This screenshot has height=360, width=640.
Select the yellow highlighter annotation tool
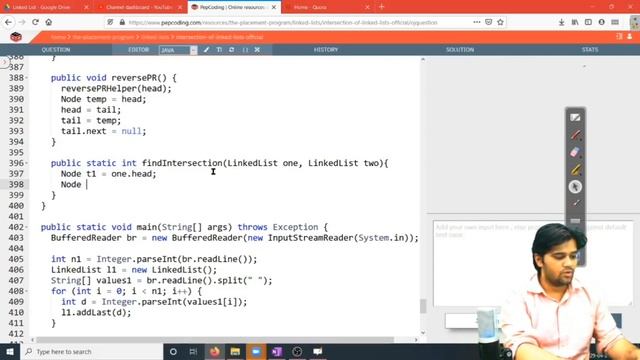575,169
